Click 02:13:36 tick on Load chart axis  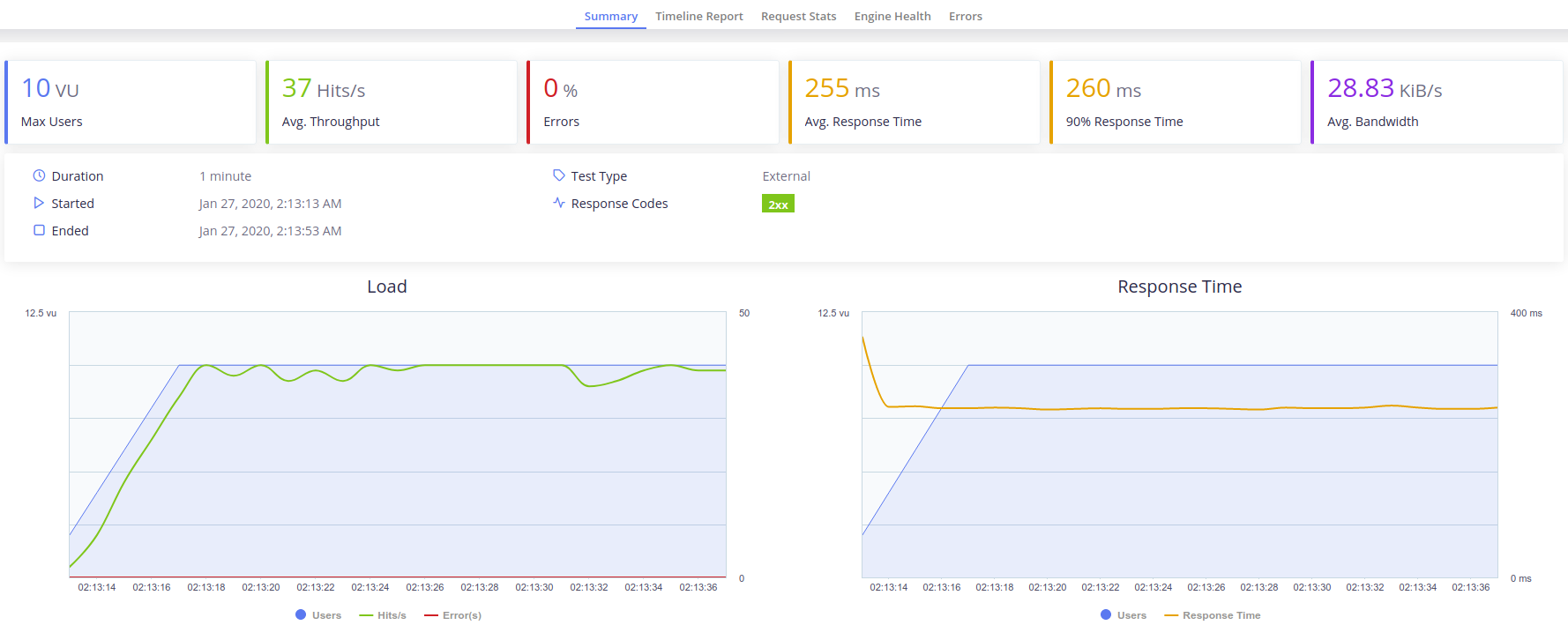click(x=698, y=587)
